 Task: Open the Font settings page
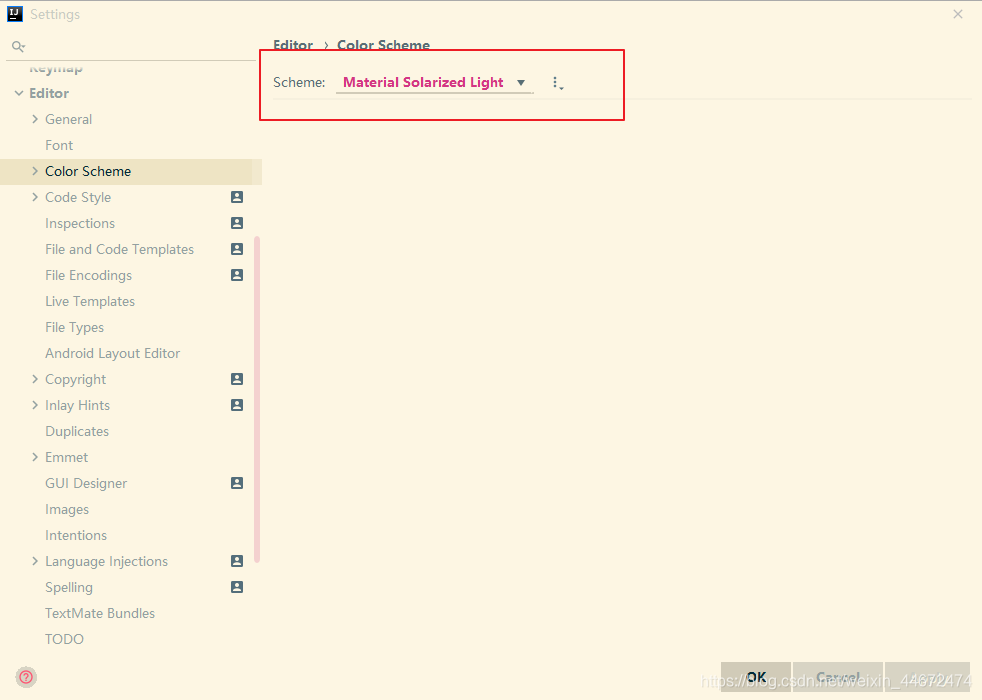pyautogui.click(x=59, y=145)
